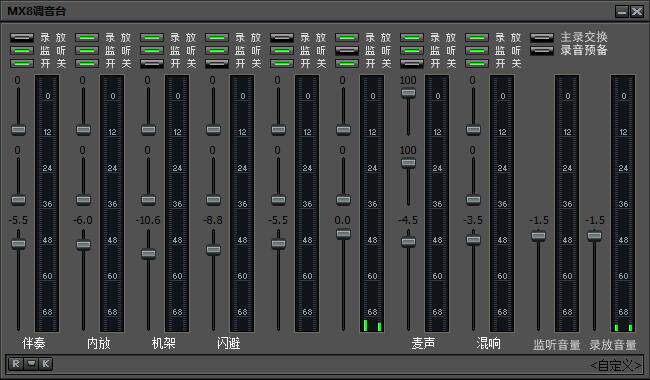Viewport: 650px width, 380px height.
Task: Click 机架 second small slider handle
Action: coord(148,200)
